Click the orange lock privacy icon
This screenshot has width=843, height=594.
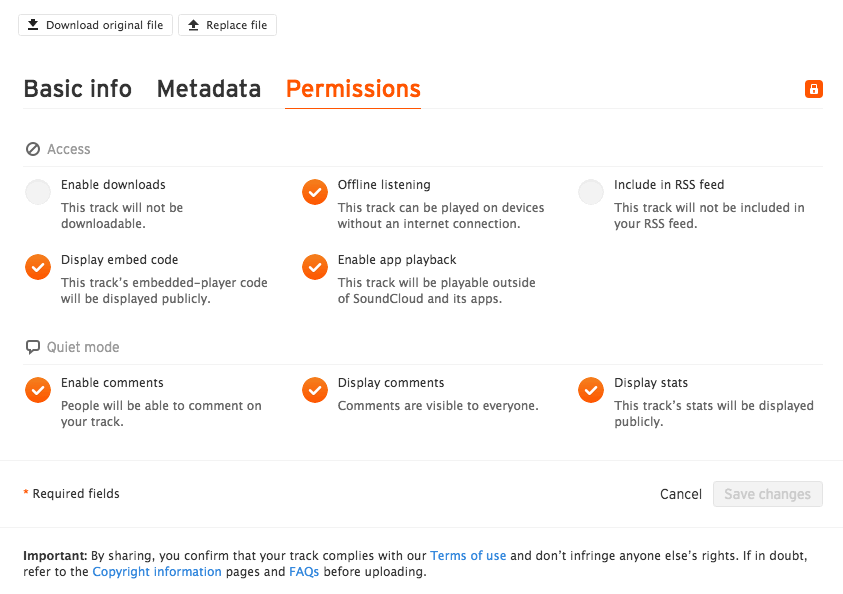813,89
